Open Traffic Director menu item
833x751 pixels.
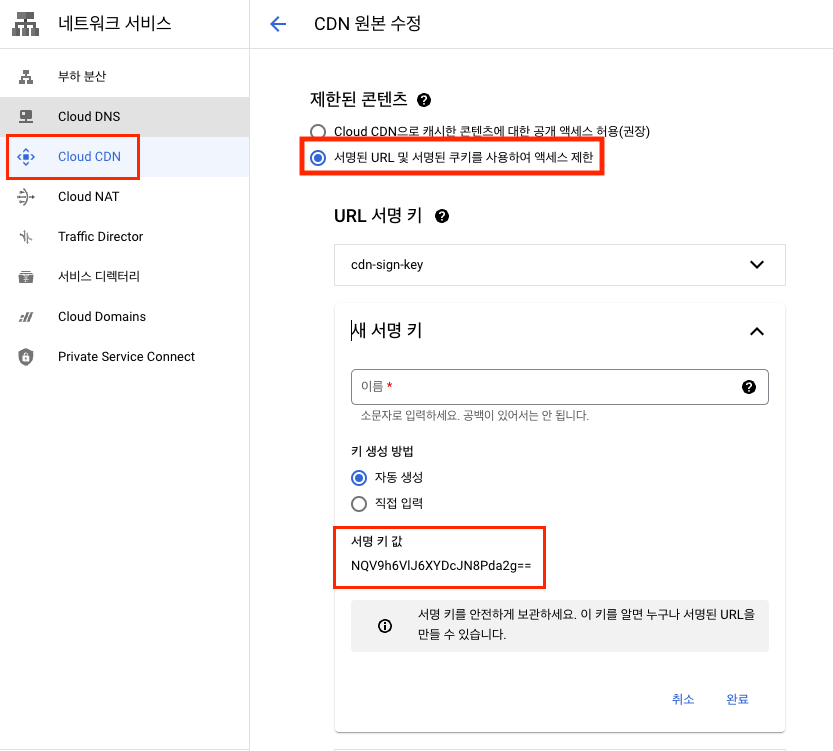[124, 236]
